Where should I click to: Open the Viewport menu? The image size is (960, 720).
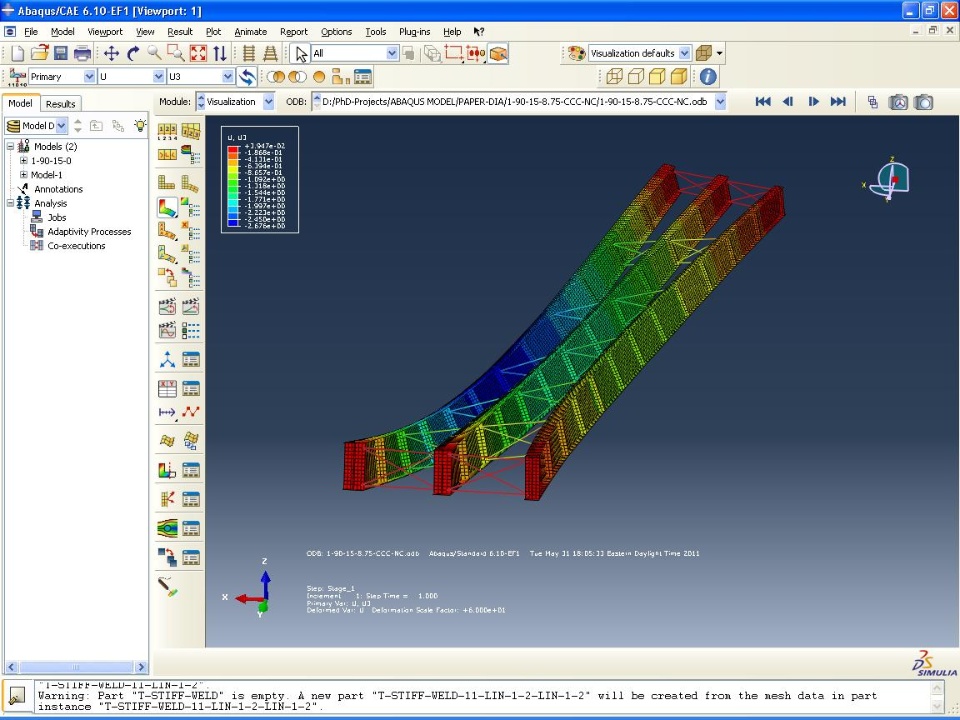[x=105, y=31]
